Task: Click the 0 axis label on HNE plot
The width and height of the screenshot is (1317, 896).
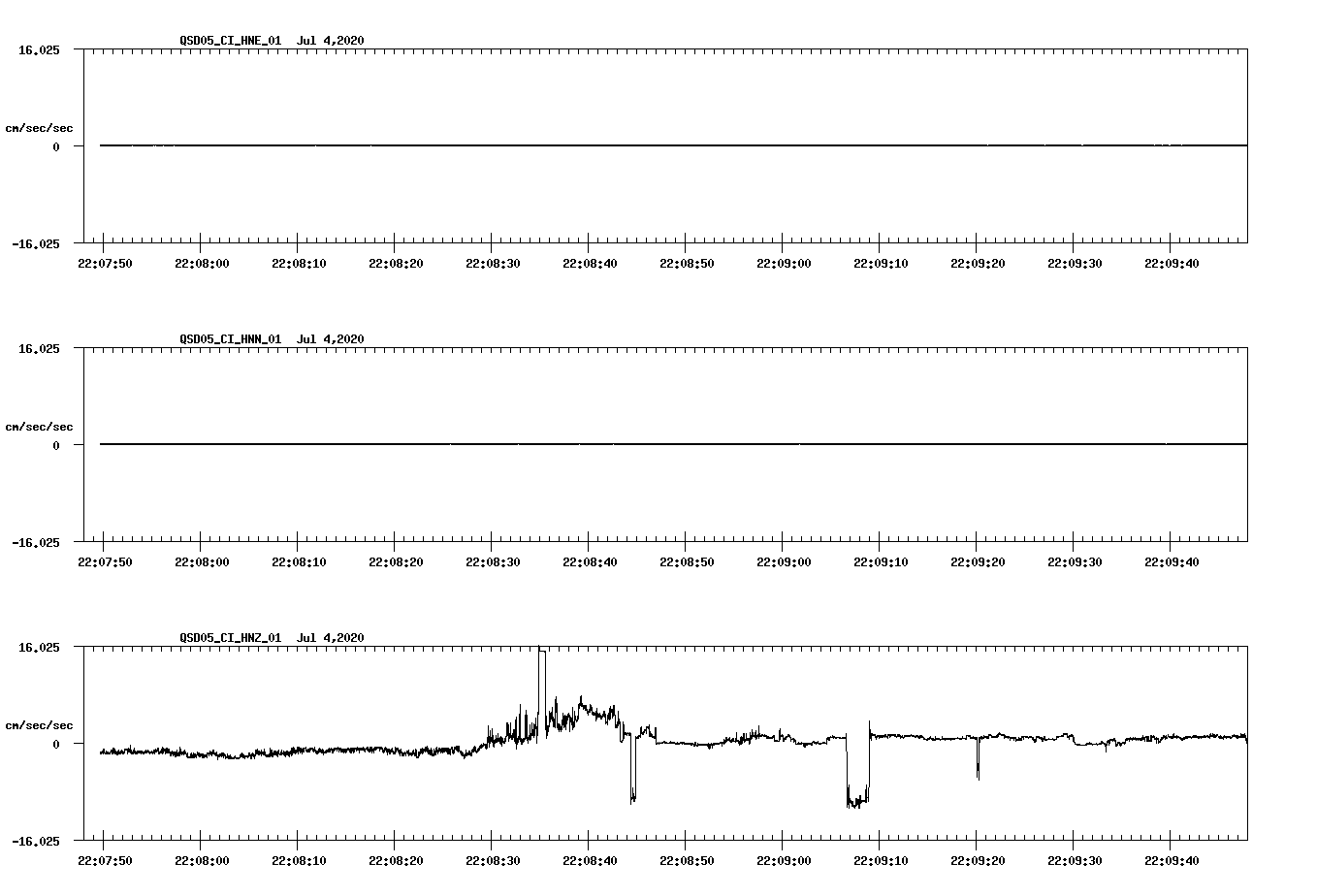Action: tap(56, 146)
